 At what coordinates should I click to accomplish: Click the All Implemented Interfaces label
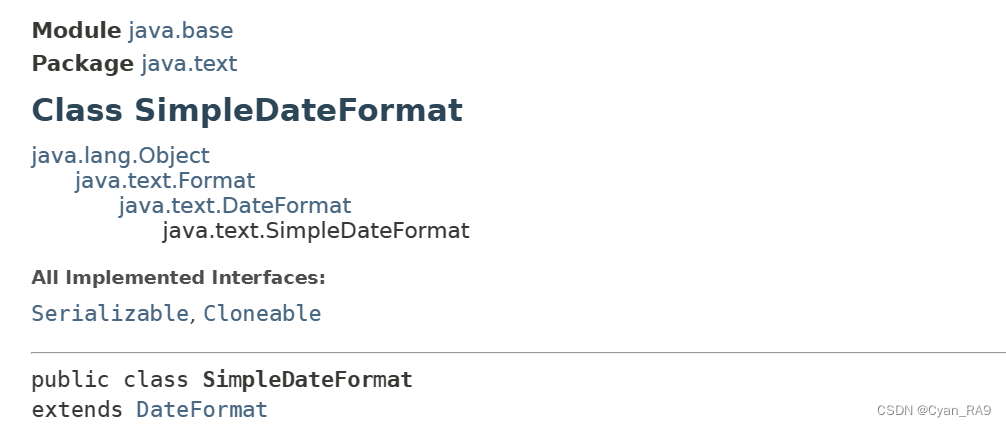pyautogui.click(x=178, y=278)
